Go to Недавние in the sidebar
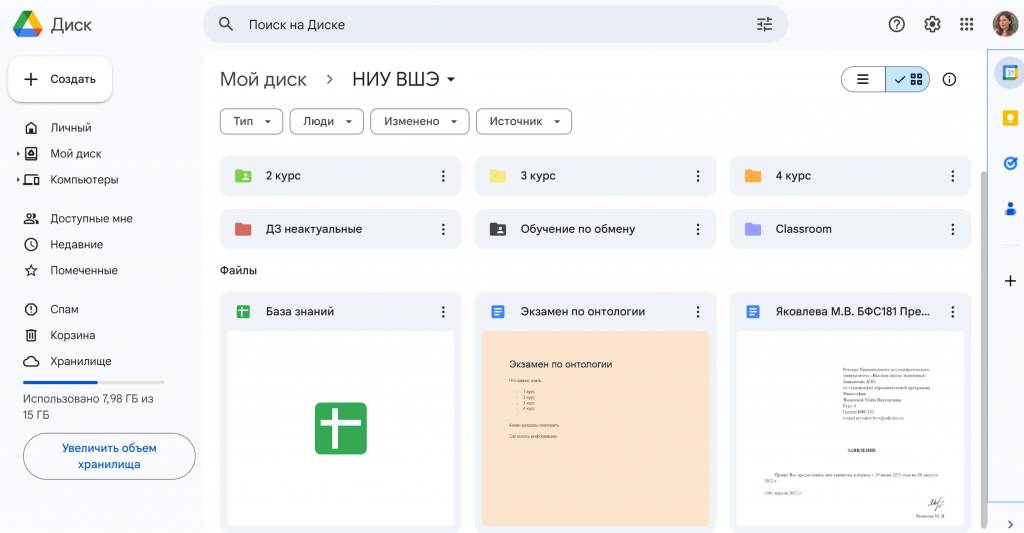Viewport: 1024px width, 533px height. tap(77, 245)
